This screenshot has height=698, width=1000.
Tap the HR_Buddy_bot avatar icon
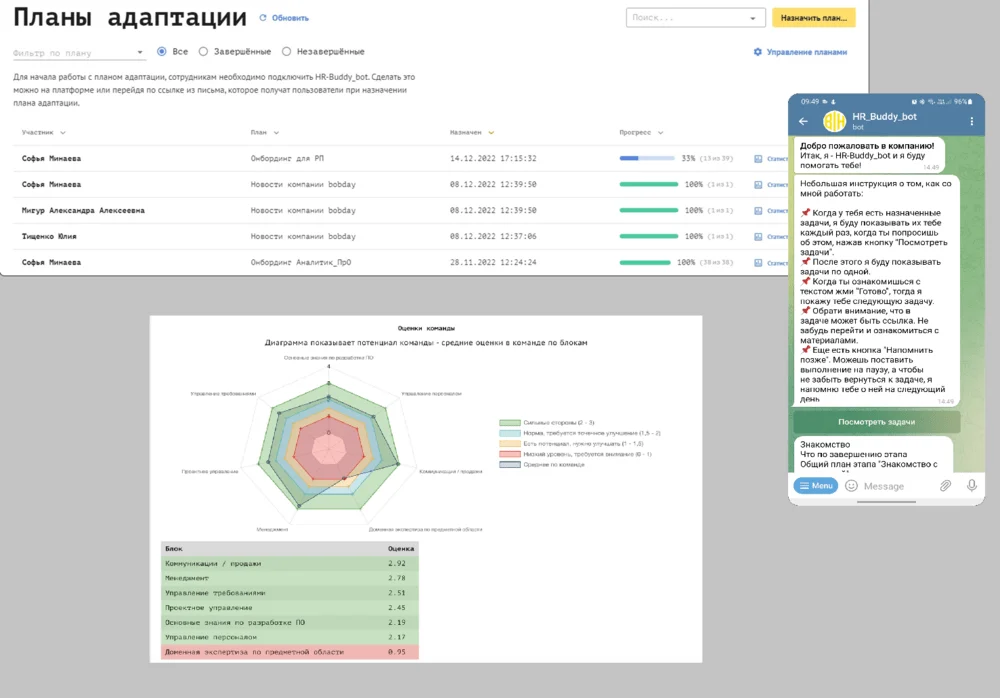[834, 122]
